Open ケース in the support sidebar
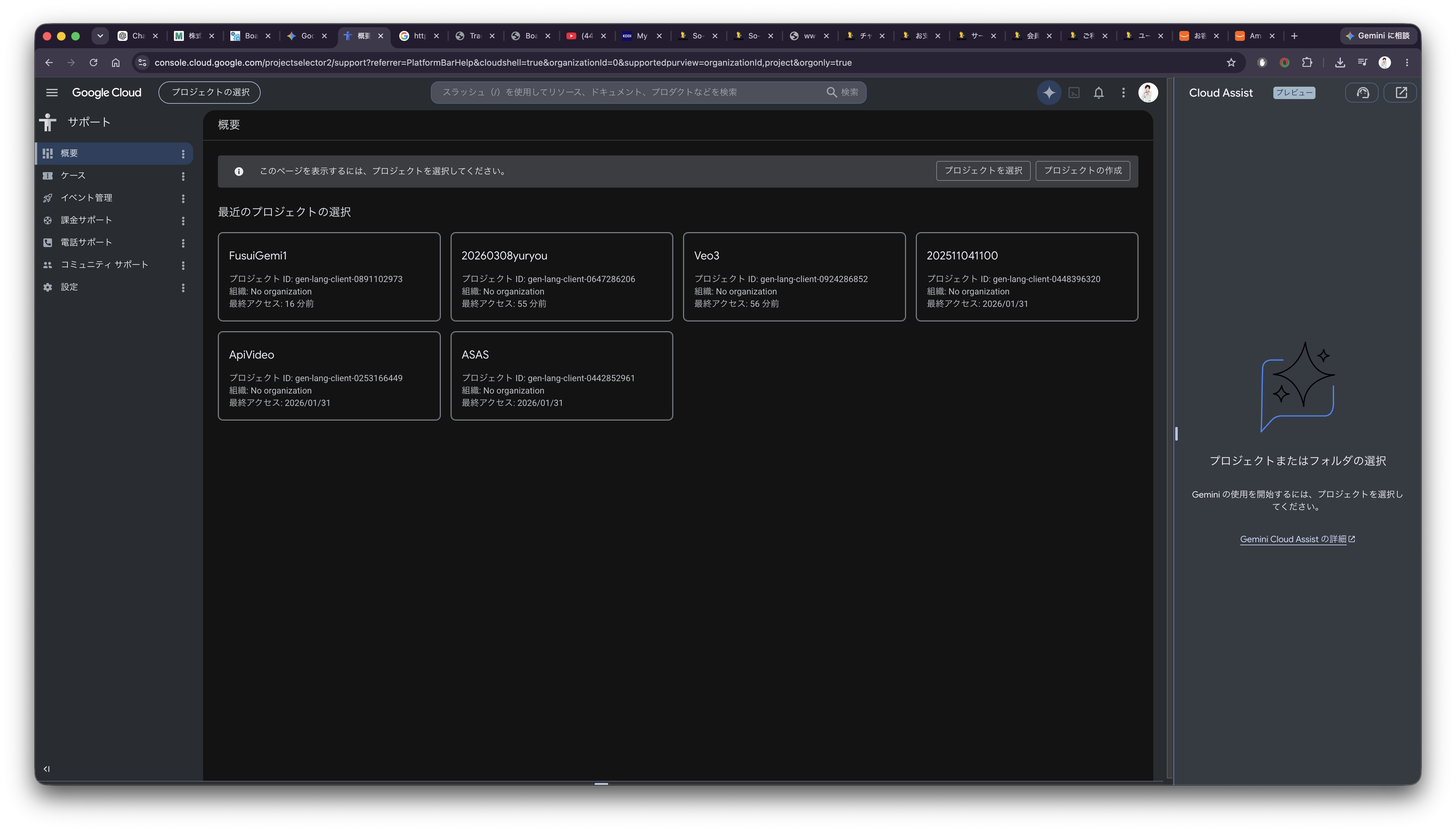This screenshot has height=831, width=1456. pos(114,176)
